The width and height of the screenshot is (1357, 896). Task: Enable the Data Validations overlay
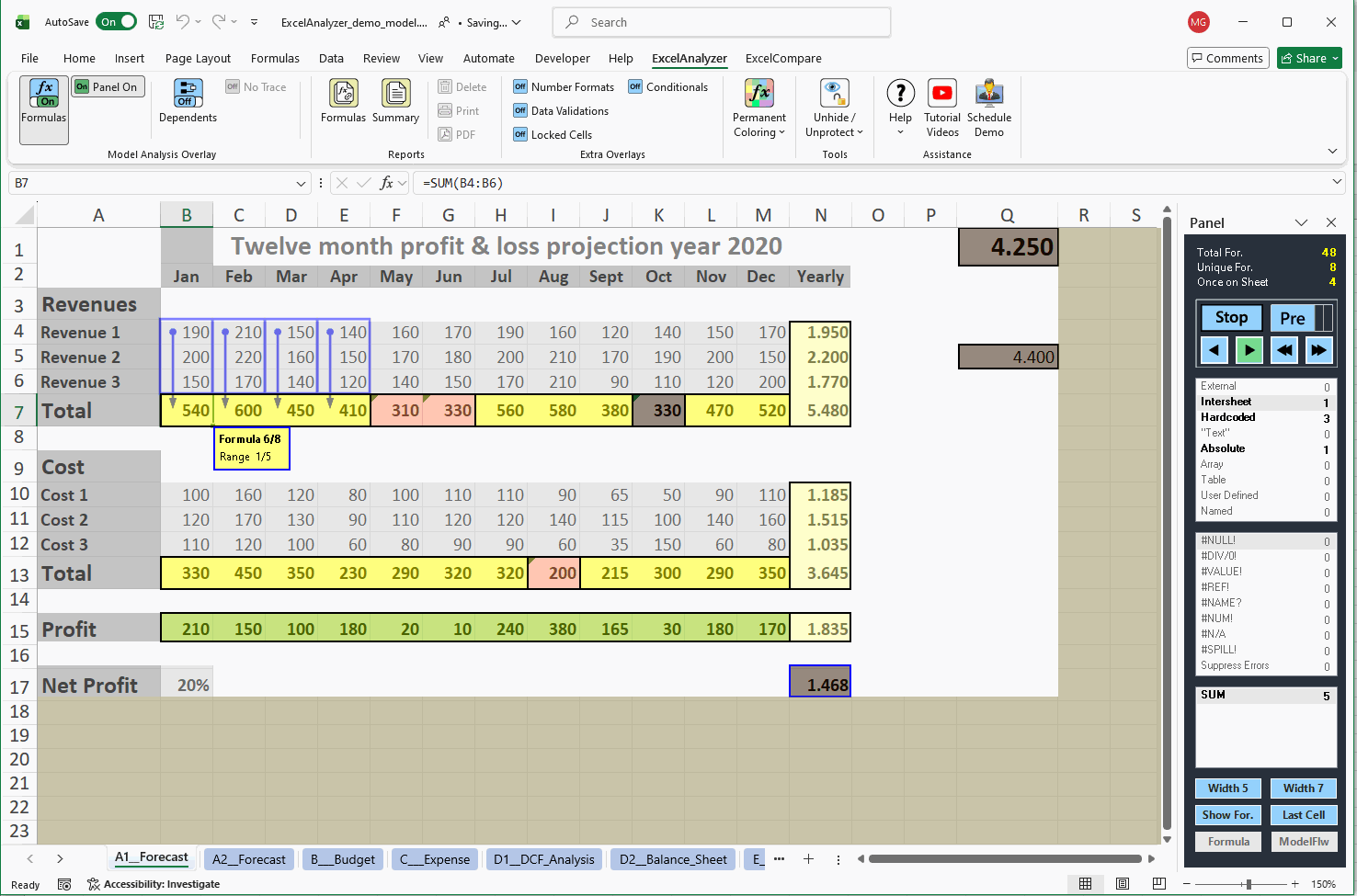click(x=561, y=111)
